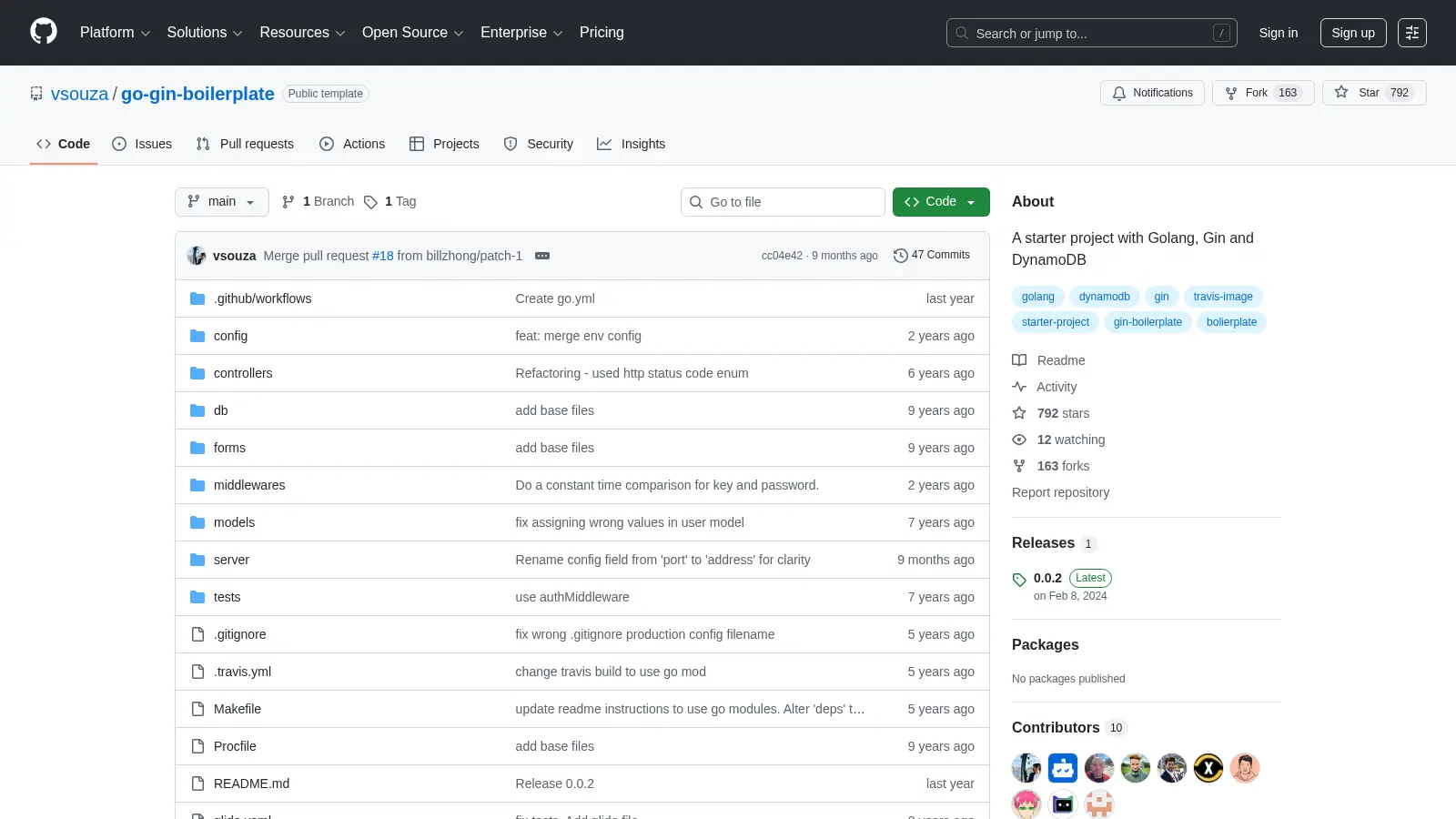Click the fork icon beside 163 forks
Image resolution: width=1456 pixels, height=819 pixels.
click(1019, 466)
